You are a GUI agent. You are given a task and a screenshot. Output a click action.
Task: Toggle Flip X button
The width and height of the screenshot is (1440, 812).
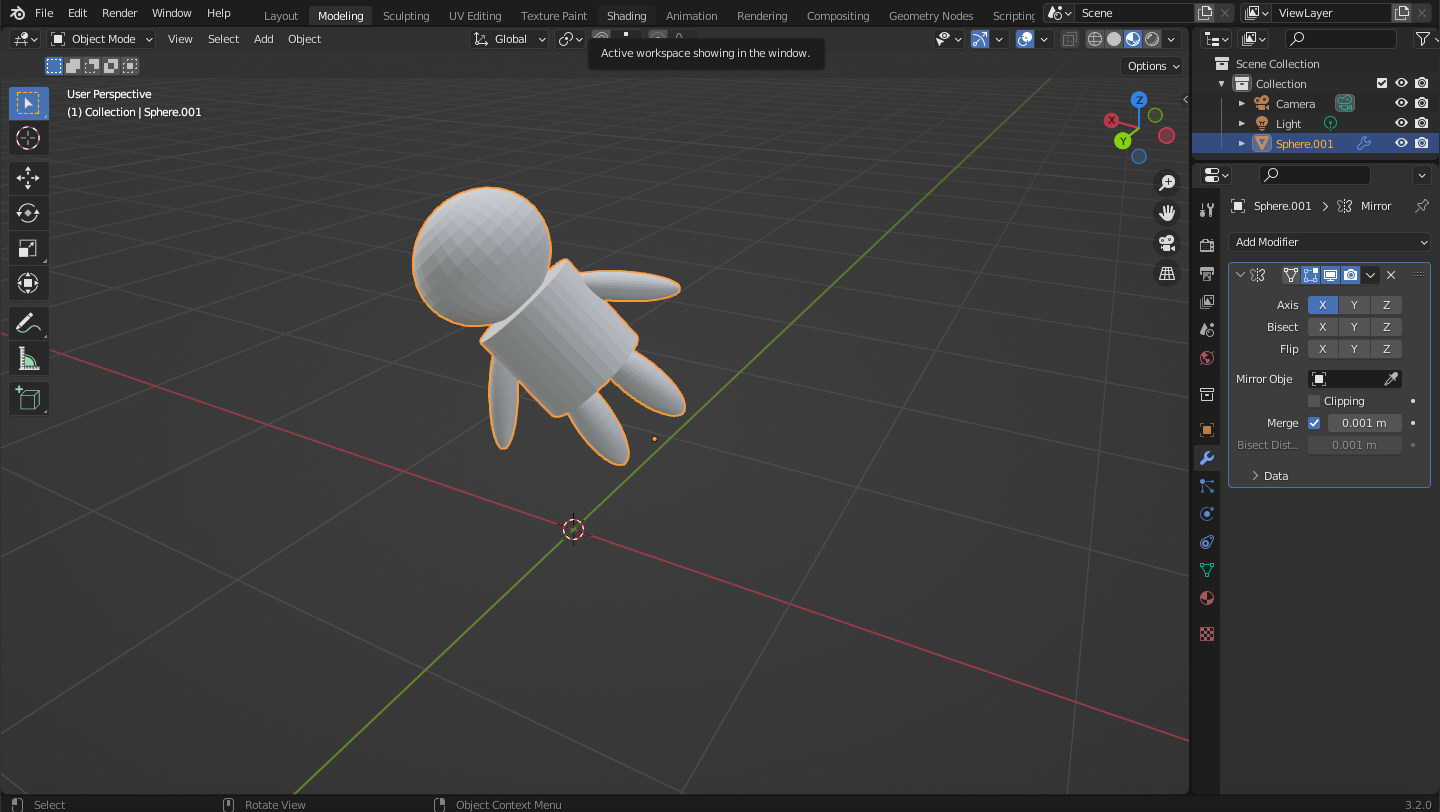click(1322, 349)
